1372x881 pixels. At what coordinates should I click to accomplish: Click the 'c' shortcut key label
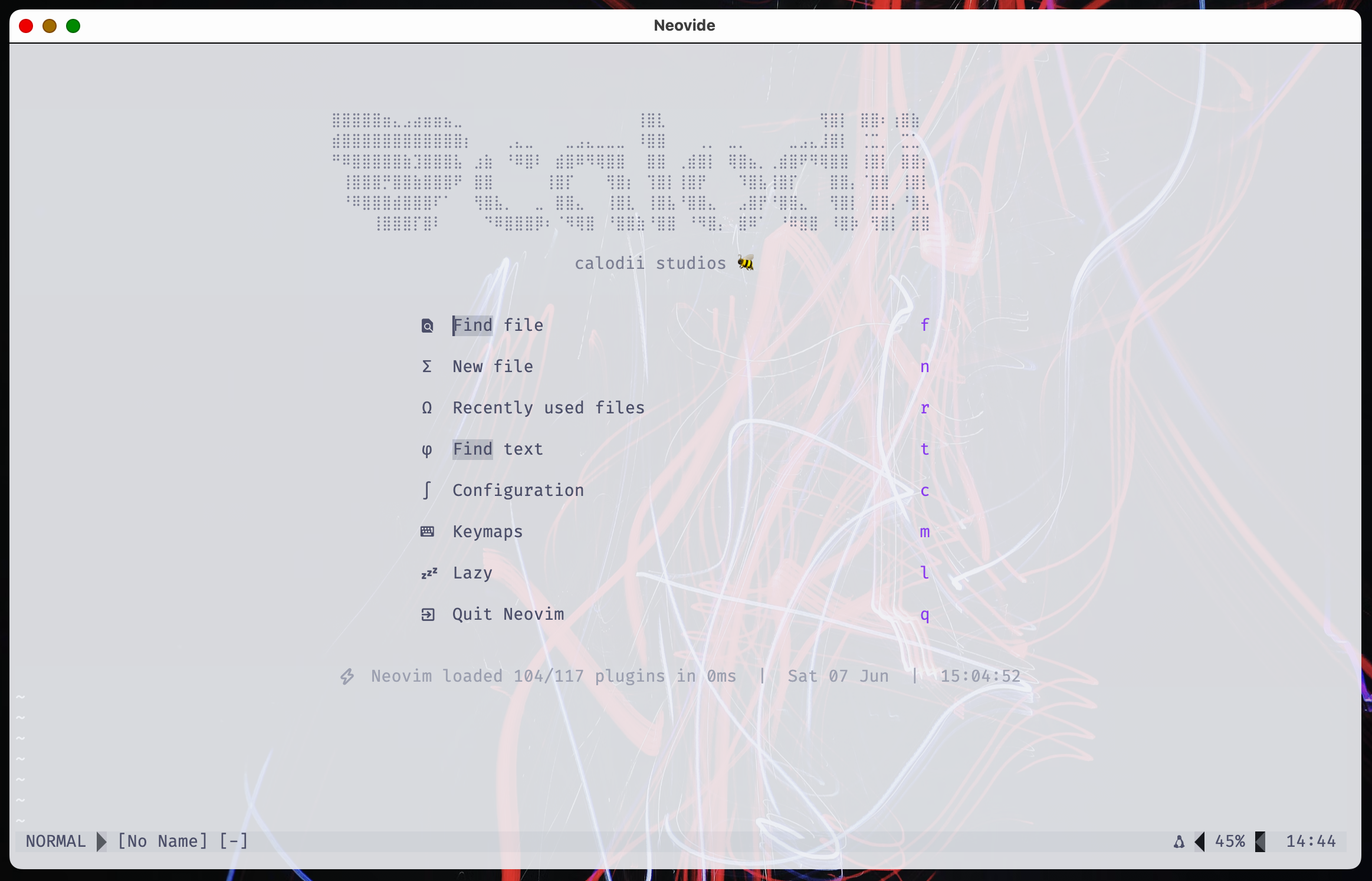tap(925, 491)
